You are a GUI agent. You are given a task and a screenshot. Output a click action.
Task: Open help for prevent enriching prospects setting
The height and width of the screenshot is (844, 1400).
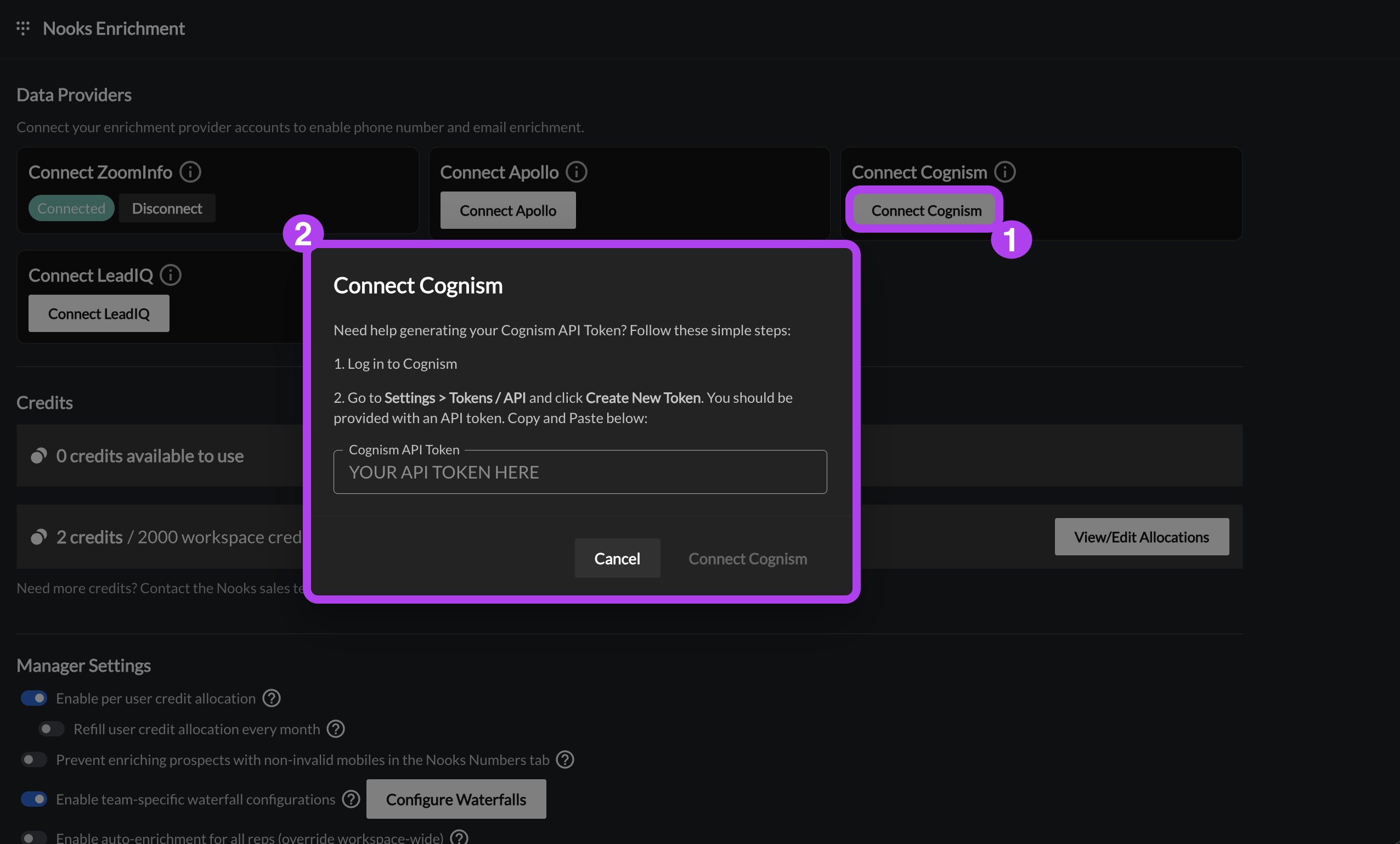tap(565, 759)
